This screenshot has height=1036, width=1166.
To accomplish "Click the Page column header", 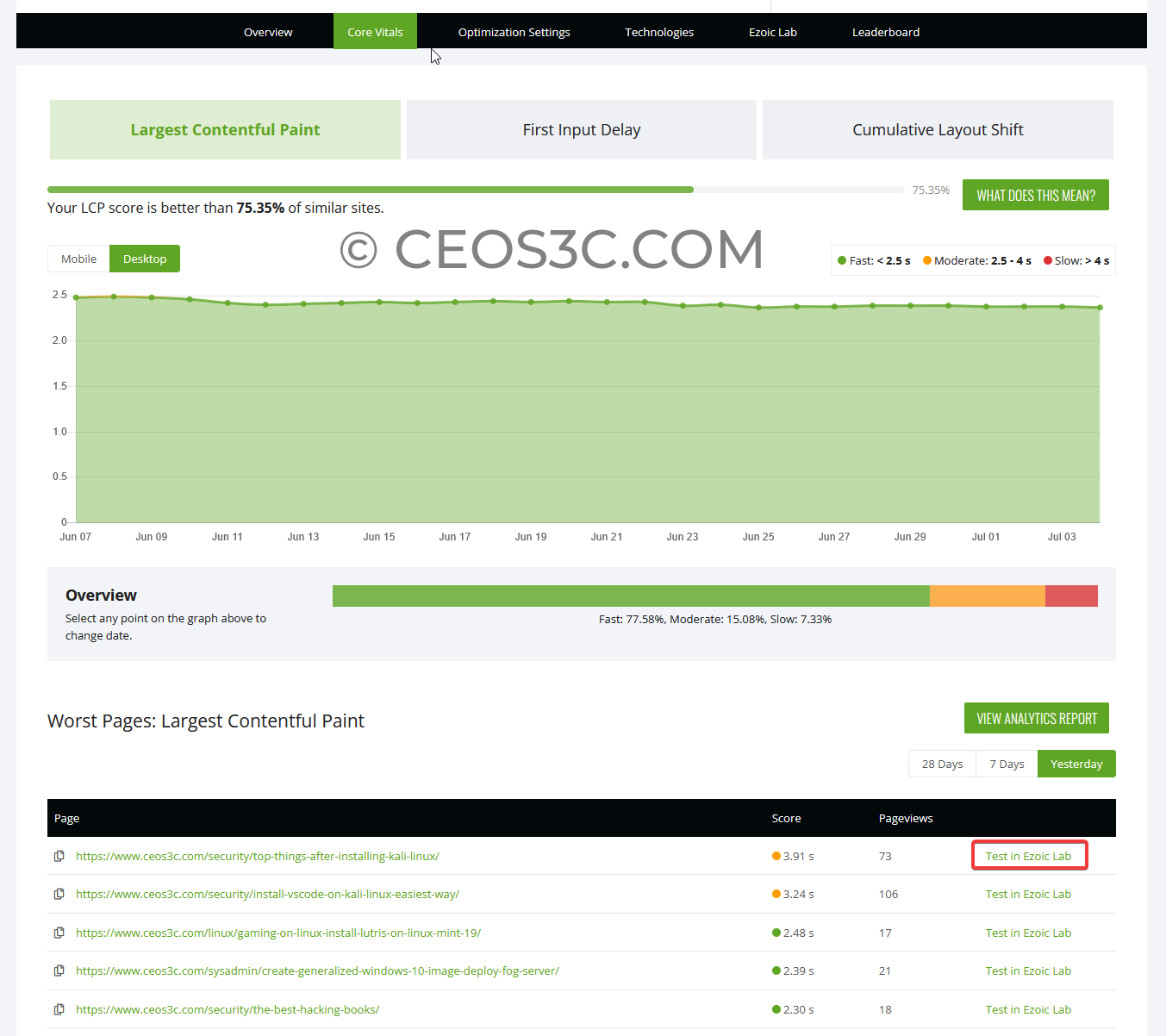I will (x=66, y=818).
